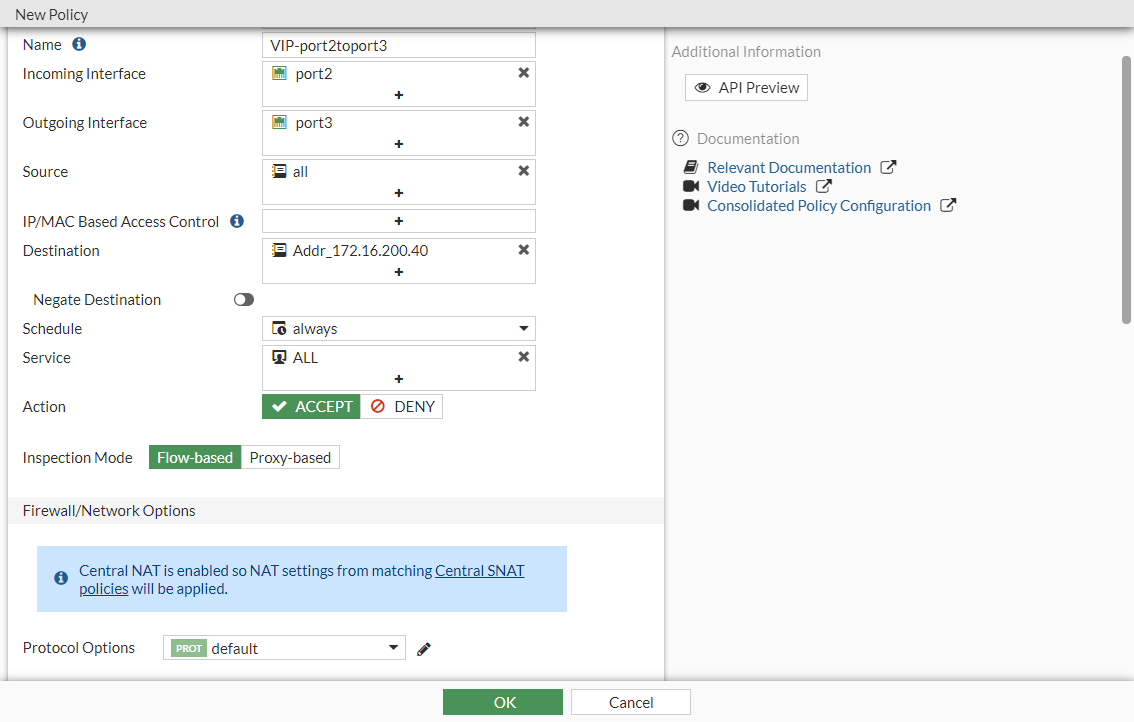Set Action to DENY
Image resolution: width=1134 pixels, height=722 pixels.
coord(402,407)
